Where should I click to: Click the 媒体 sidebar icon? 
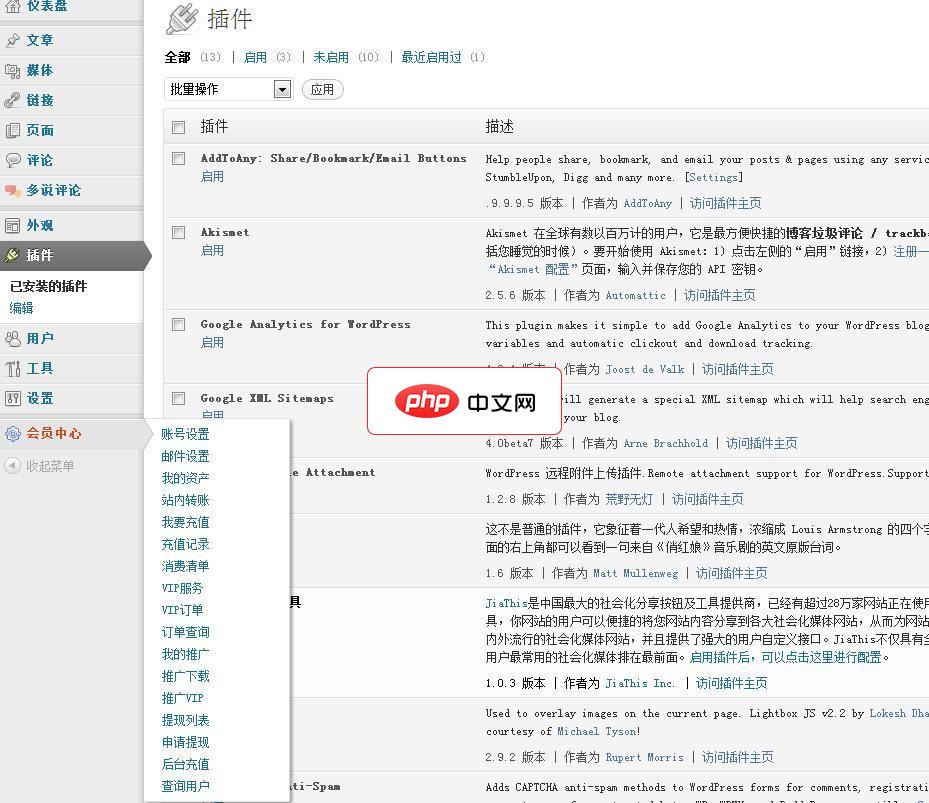(x=12, y=70)
